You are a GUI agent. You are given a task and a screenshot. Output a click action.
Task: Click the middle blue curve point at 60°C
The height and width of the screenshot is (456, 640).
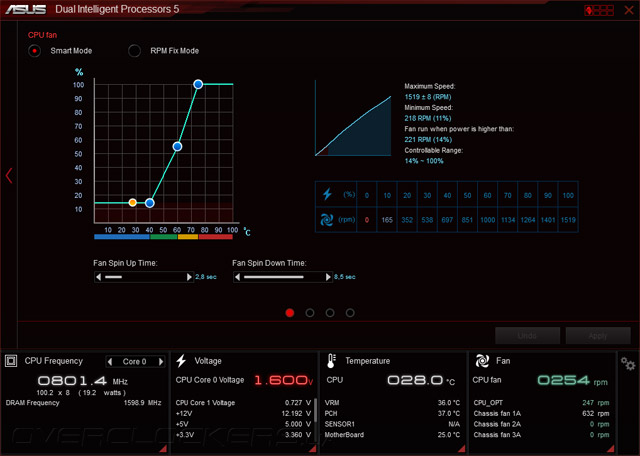point(177,146)
